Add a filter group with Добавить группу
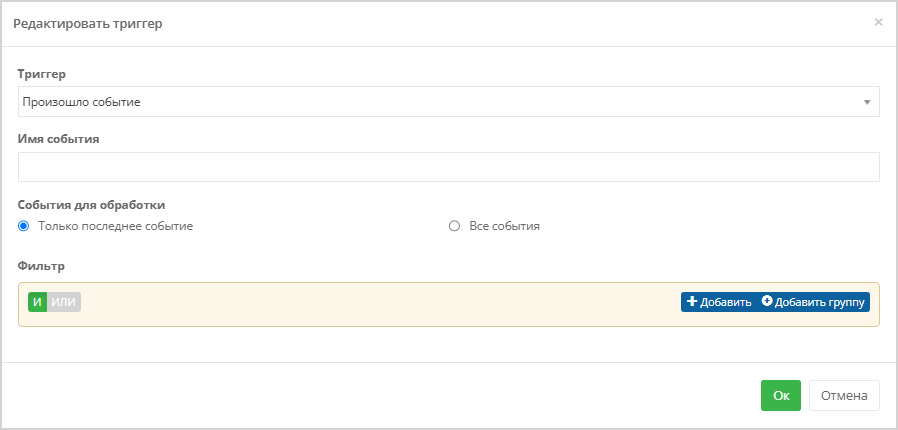The width and height of the screenshot is (898, 430). [x=813, y=302]
